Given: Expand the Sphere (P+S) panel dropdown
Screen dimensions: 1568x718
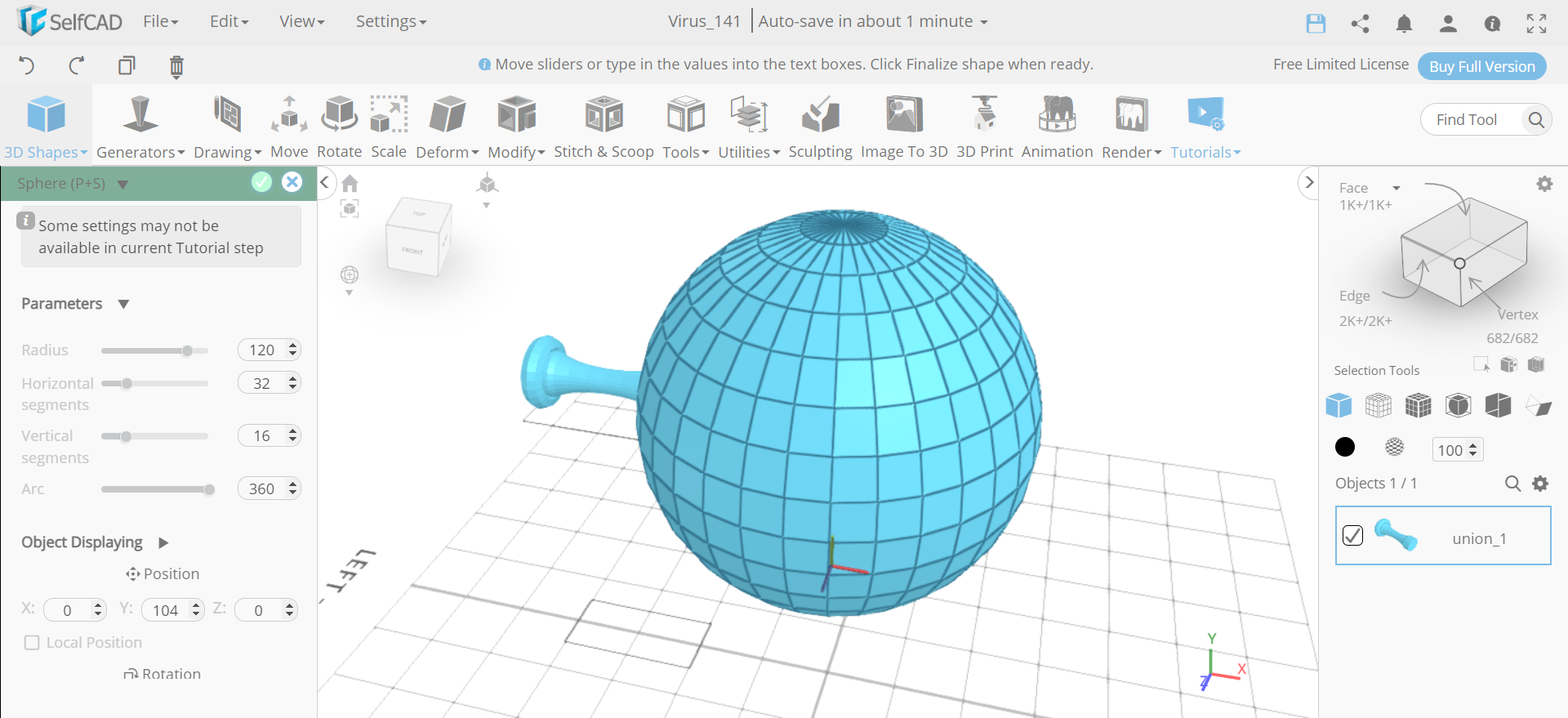Looking at the screenshot, I should (x=122, y=185).
